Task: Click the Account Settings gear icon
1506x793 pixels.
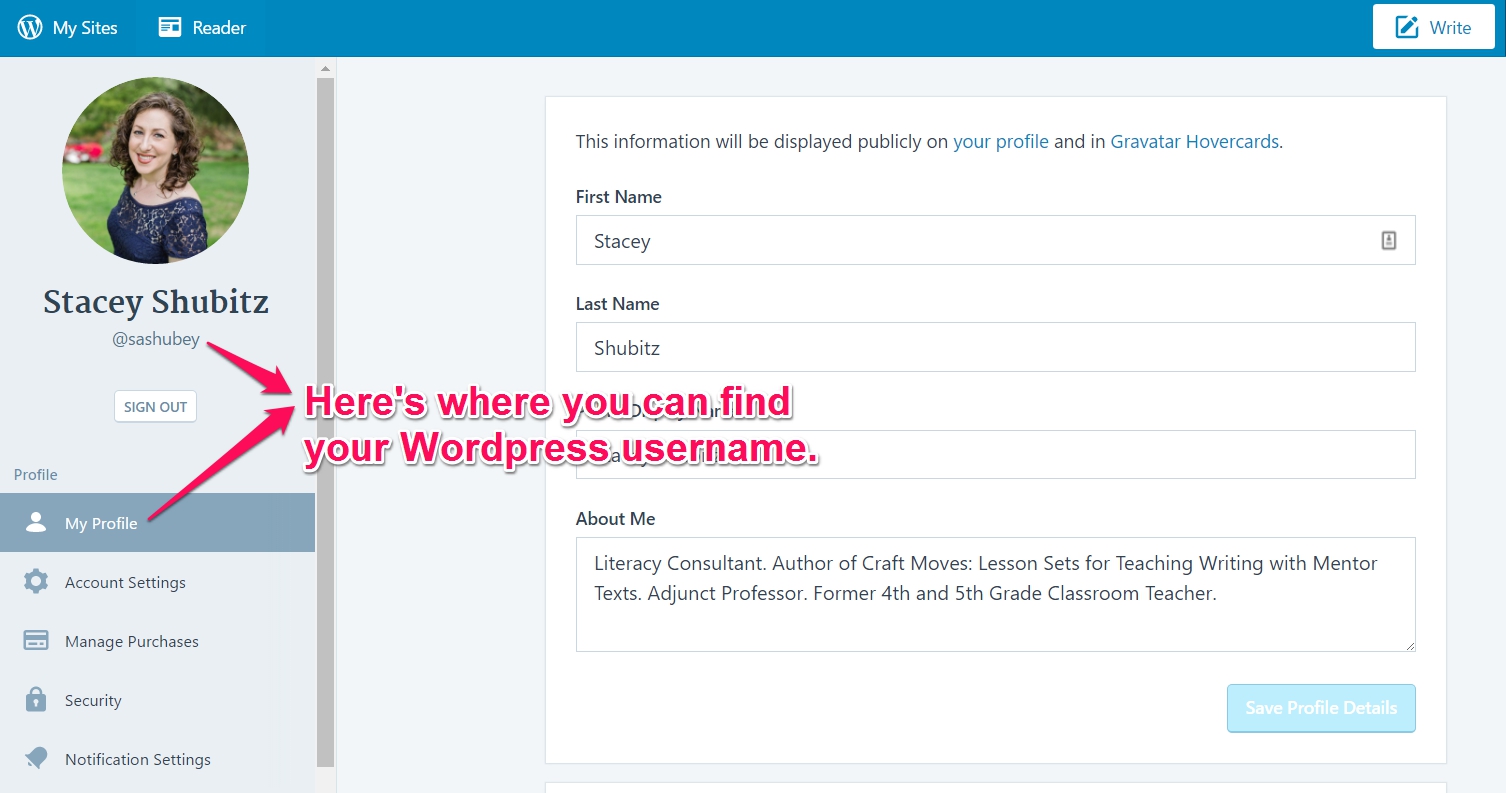Action: [x=36, y=582]
